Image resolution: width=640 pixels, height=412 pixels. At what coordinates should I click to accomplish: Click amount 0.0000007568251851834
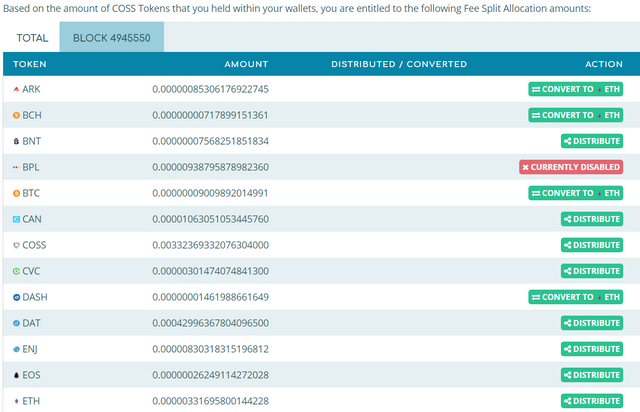point(211,141)
